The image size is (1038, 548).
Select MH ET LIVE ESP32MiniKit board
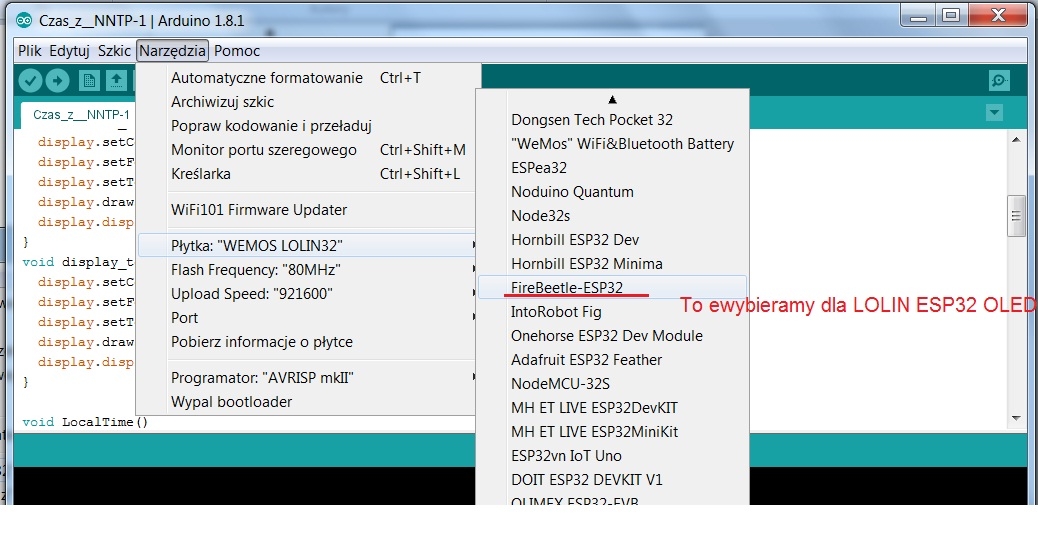point(612,432)
